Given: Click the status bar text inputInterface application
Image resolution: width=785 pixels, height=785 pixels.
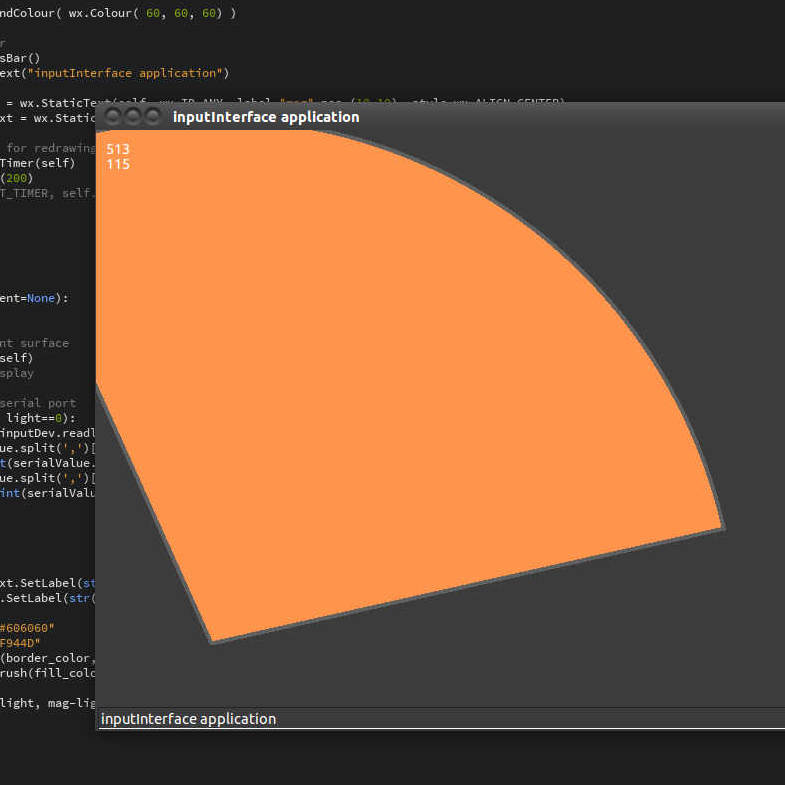Looking at the screenshot, I should pos(188,719).
